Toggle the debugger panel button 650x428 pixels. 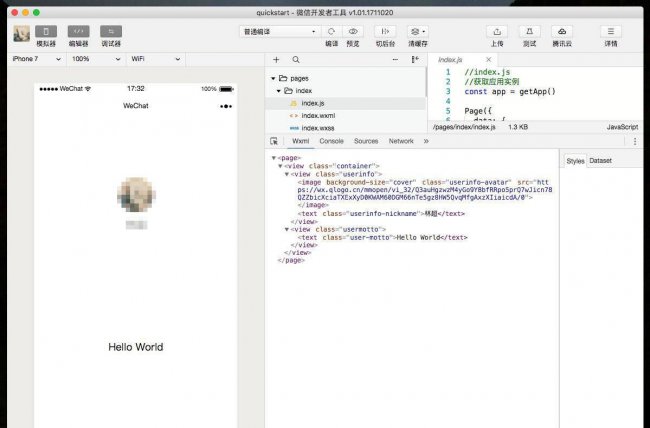(x=111, y=32)
